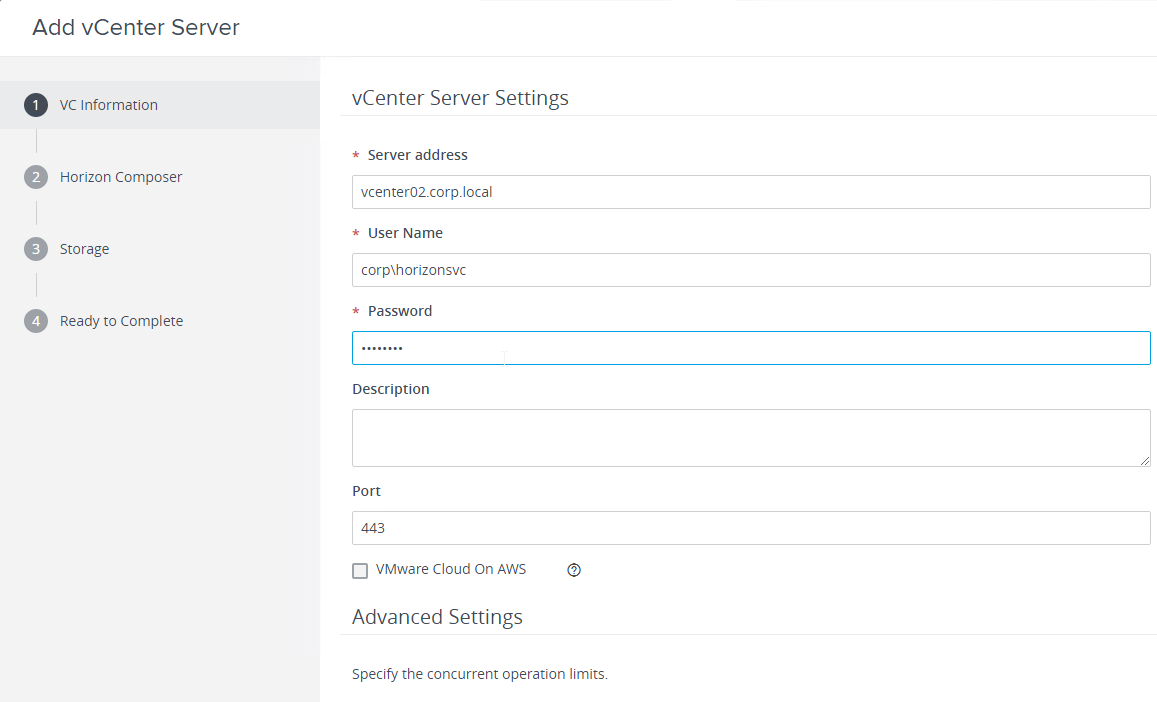The image size is (1157, 702).
Task: Select step 1 number badge for VC Information
Action: (x=35, y=105)
